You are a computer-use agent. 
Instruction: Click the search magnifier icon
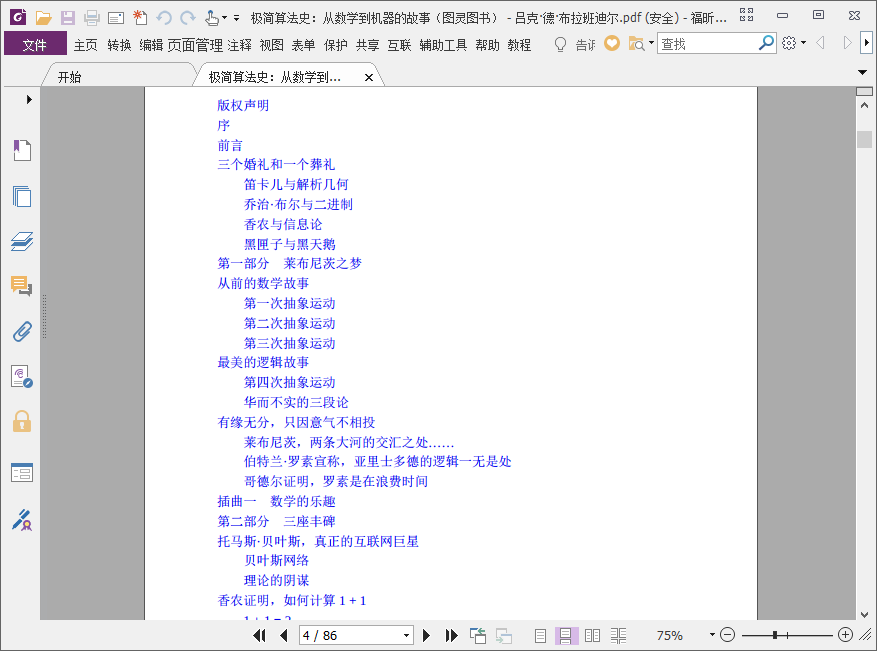tap(766, 43)
